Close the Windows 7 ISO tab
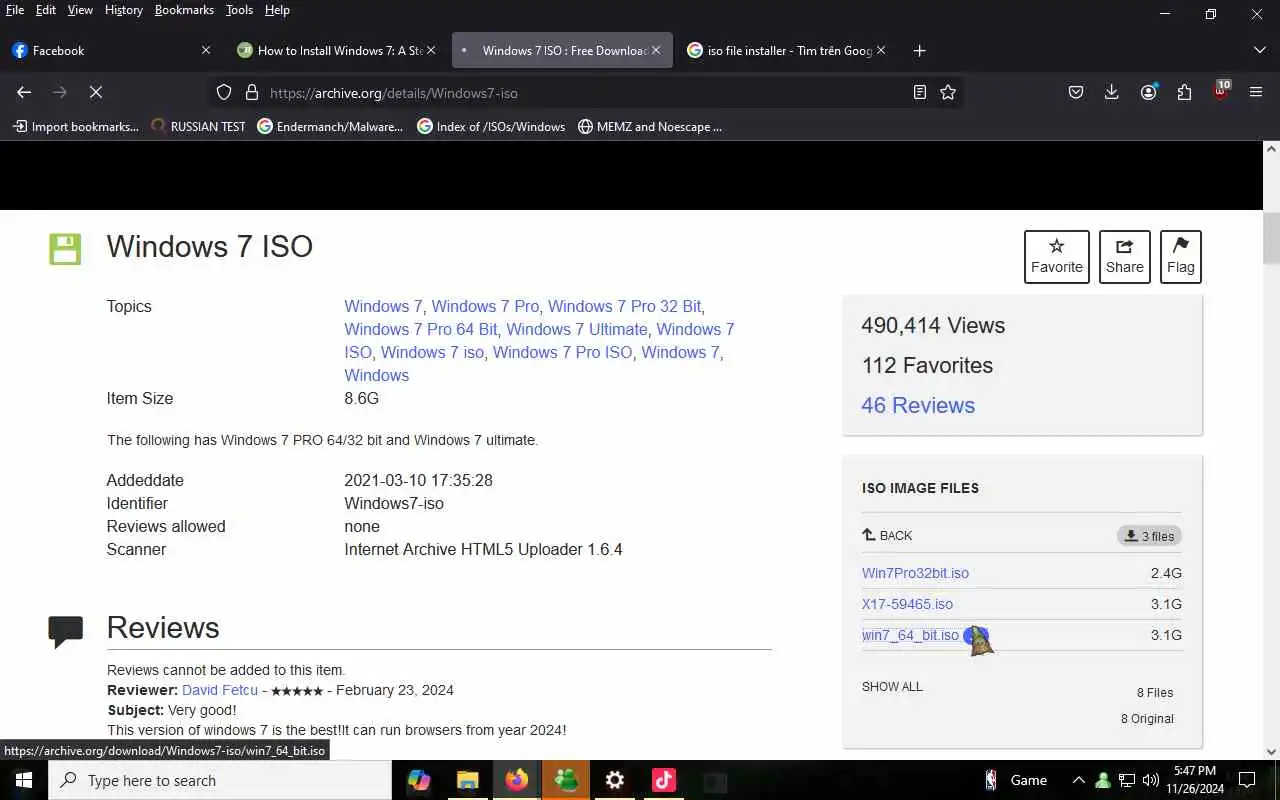The width and height of the screenshot is (1280, 800). 656,50
